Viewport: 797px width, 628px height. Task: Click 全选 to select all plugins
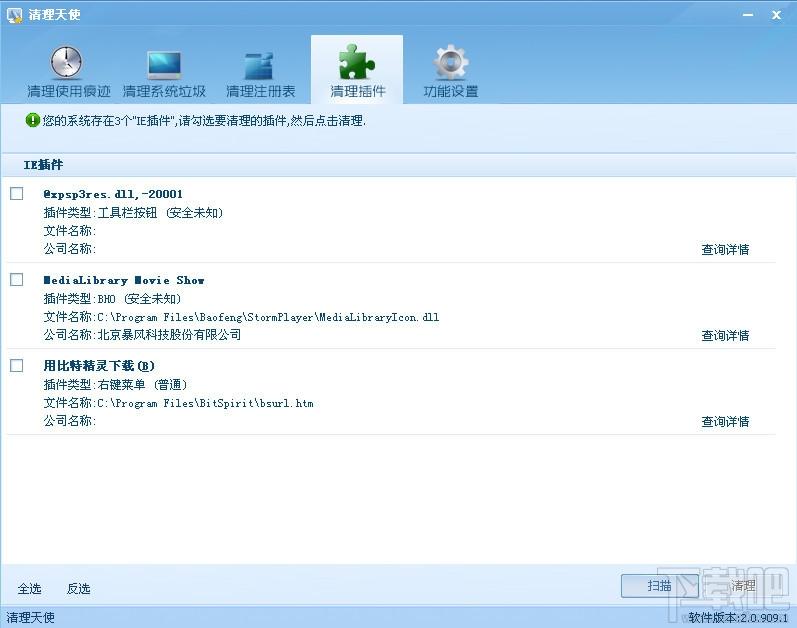(x=29, y=588)
